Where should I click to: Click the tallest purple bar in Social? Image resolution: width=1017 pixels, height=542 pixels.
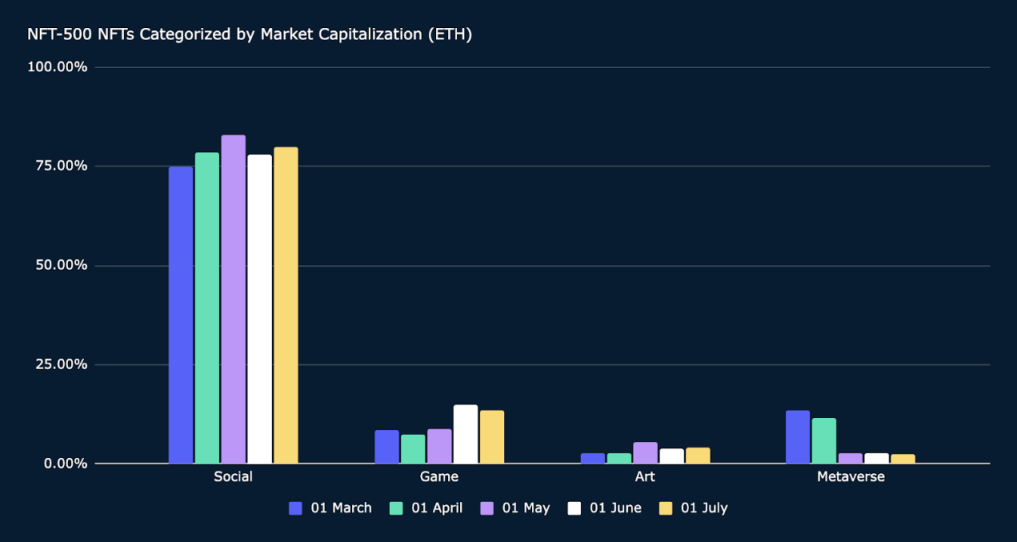pyautogui.click(x=233, y=298)
